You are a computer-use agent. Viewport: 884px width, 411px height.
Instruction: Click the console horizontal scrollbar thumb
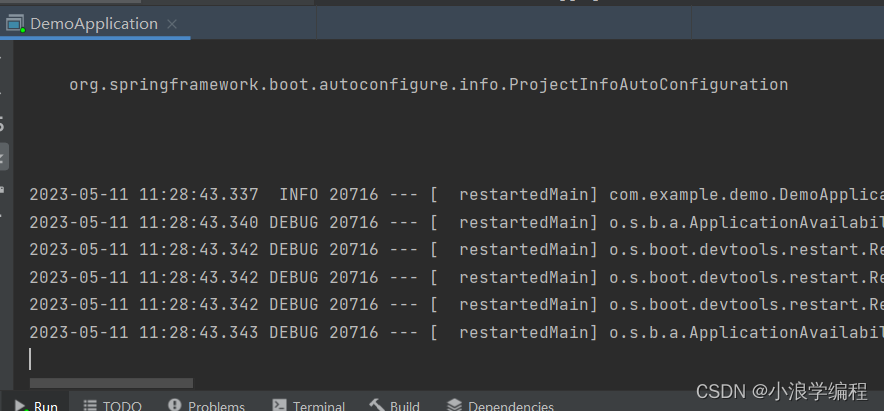(x=111, y=383)
